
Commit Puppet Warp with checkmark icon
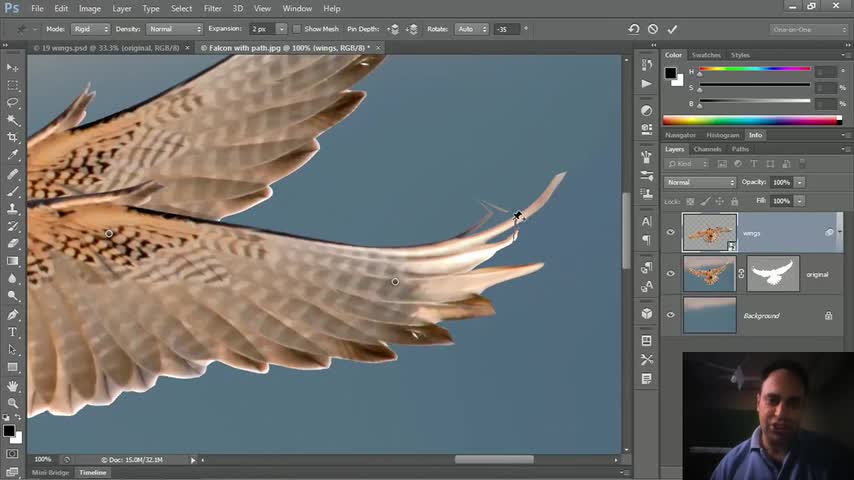pyautogui.click(x=672, y=29)
